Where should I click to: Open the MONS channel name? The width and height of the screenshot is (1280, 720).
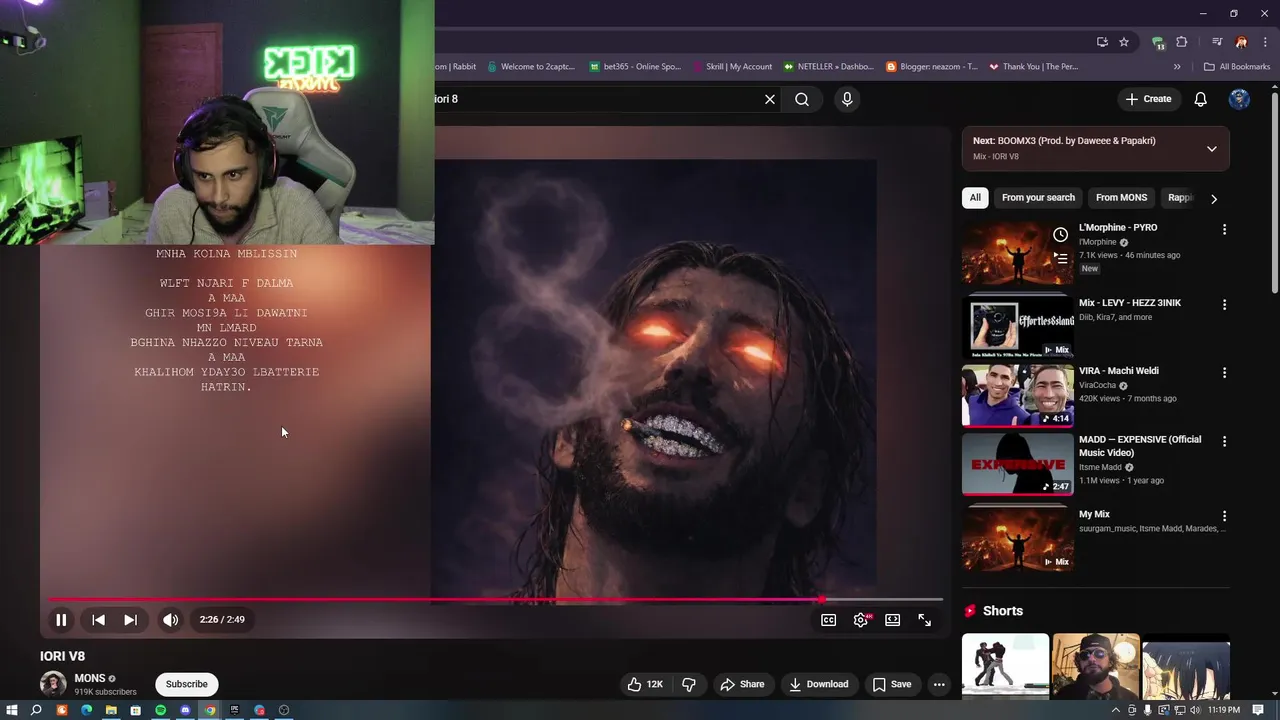tap(90, 678)
